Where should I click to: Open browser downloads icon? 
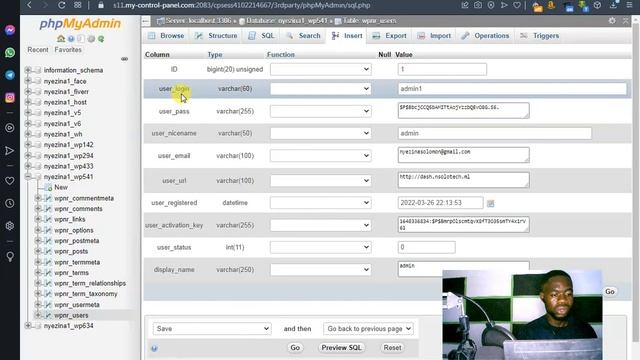click(613, 5)
